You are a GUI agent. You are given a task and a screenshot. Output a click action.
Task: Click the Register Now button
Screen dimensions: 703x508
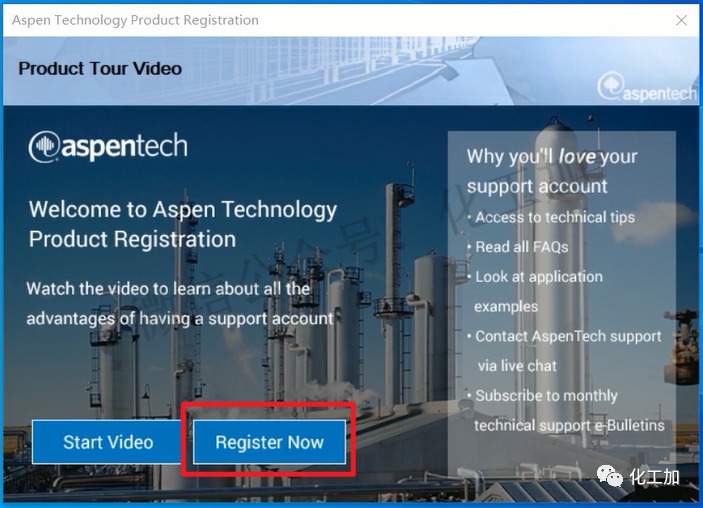(x=269, y=442)
